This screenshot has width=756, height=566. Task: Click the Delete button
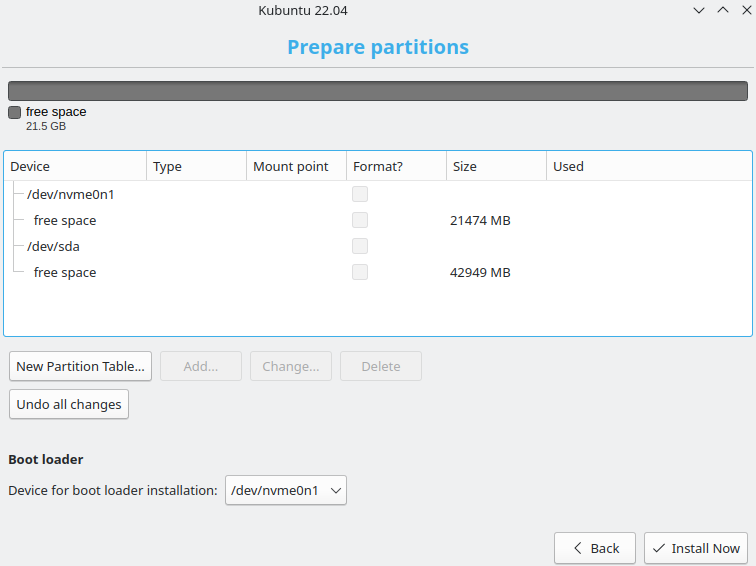point(381,366)
